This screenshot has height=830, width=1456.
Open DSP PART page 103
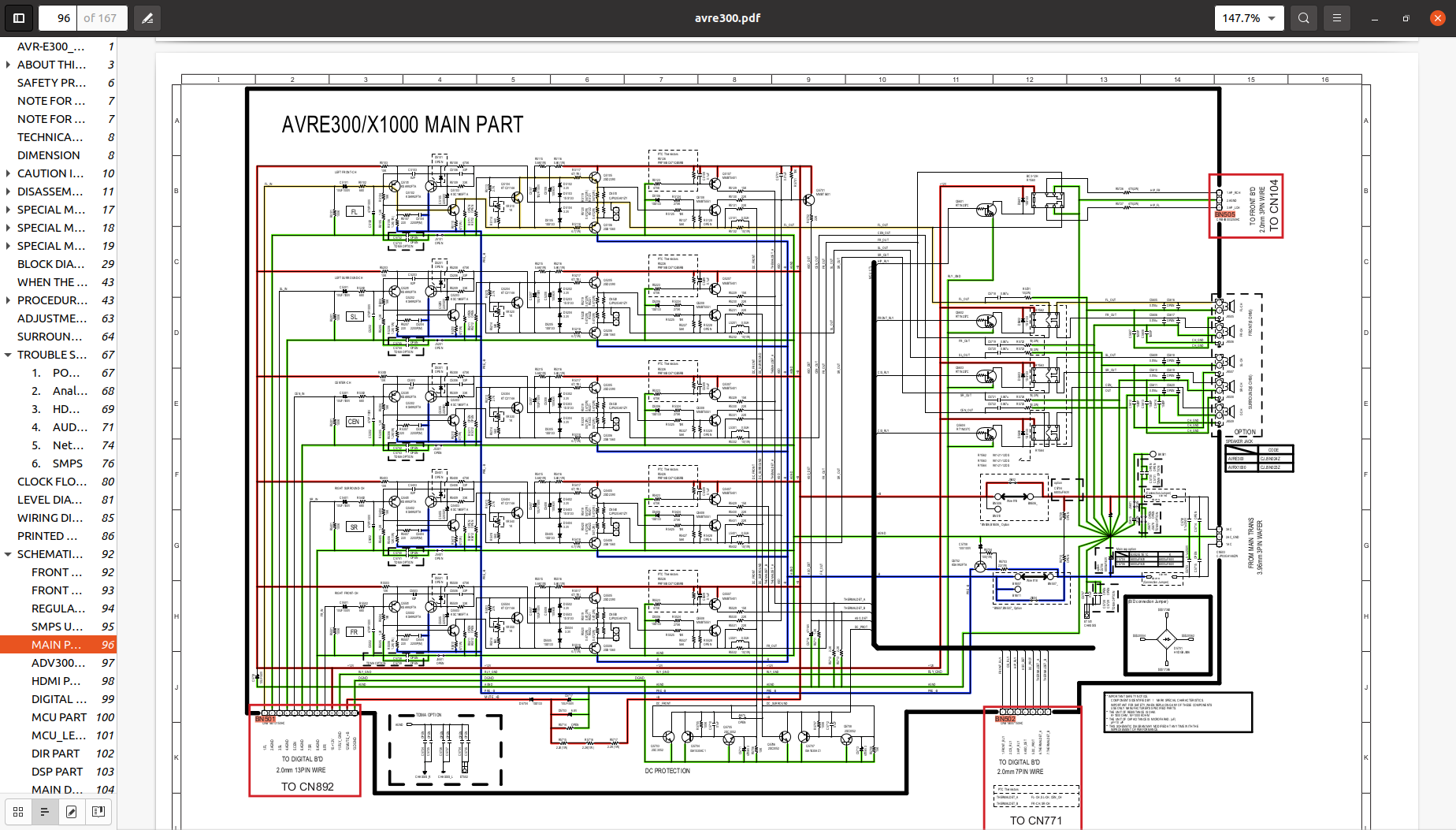[x=58, y=772]
